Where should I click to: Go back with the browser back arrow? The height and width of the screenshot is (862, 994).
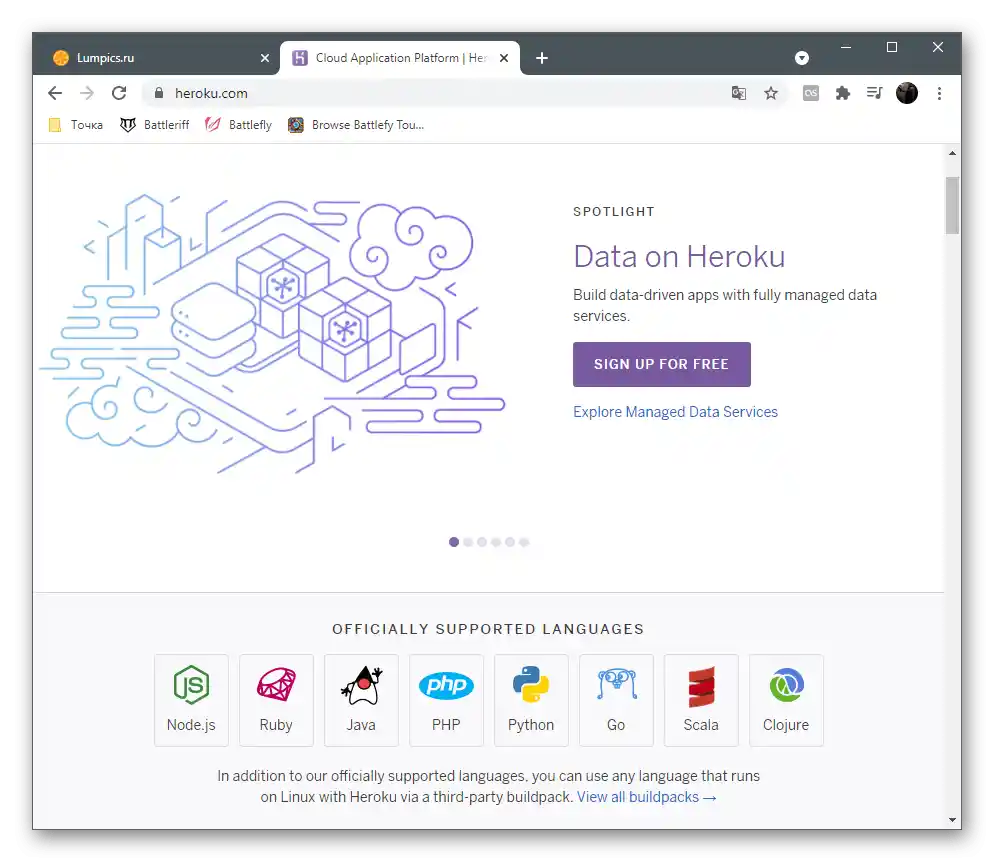(x=55, y=93)
